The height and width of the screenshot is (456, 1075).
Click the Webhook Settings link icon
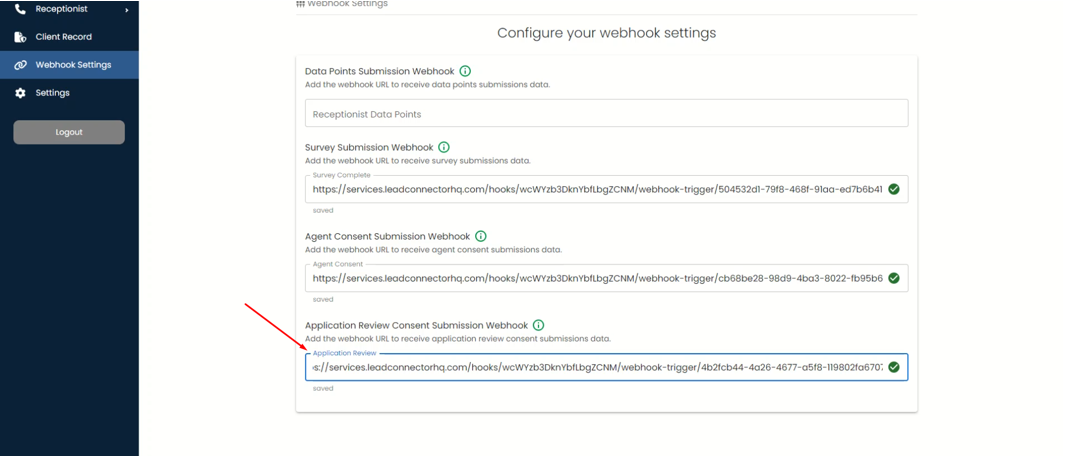[x=21, y=65]
